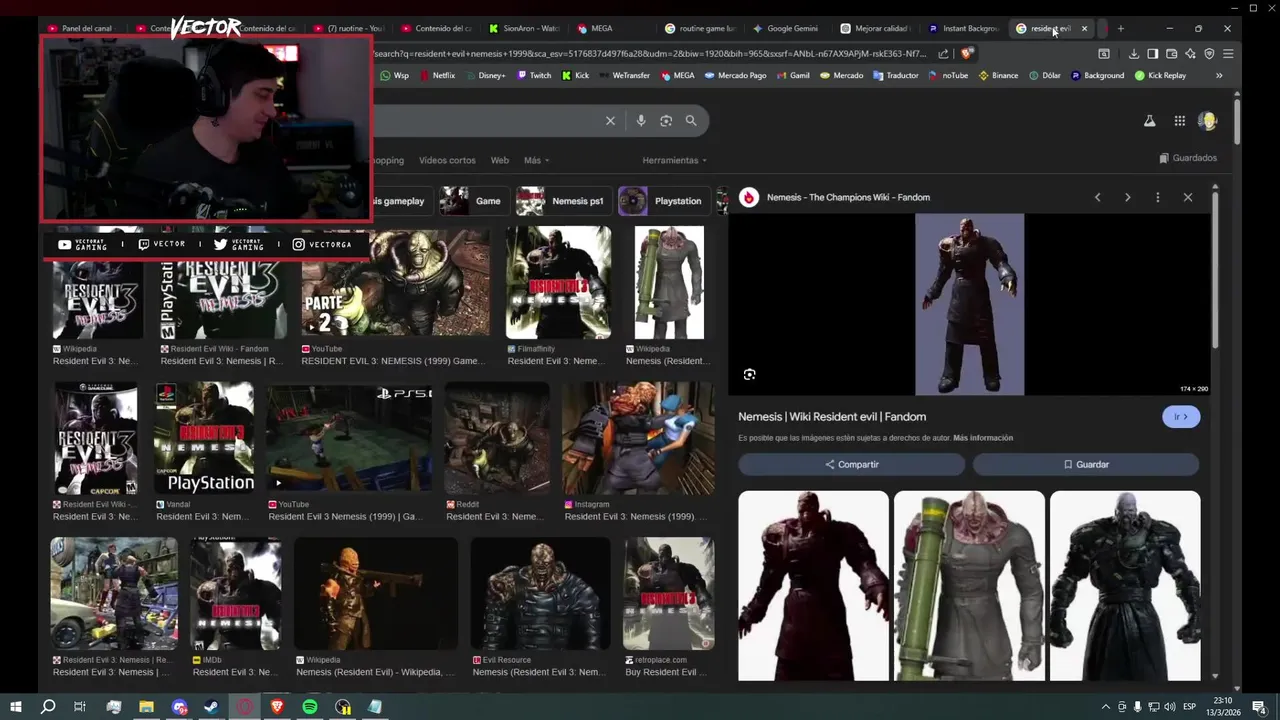This screenshot has width=1280, height=720.
Task: Switch to the Videos cortos filter
Action: point(447,160)
